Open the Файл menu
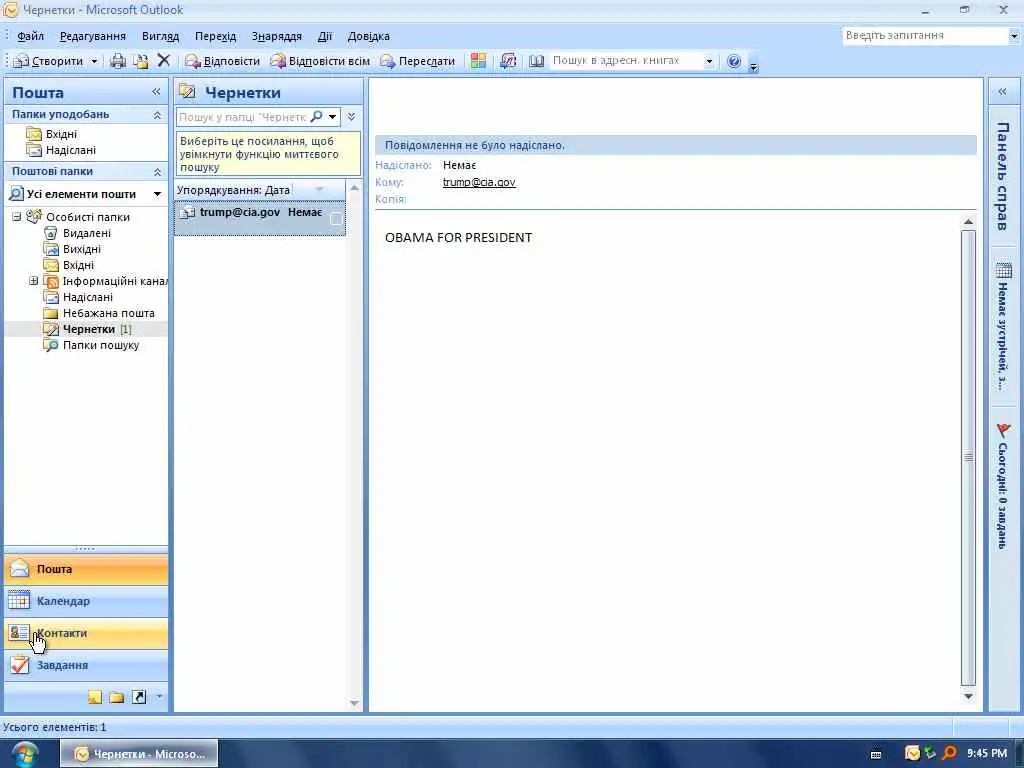Screen dimensions: 1024x768 [30, 36]
